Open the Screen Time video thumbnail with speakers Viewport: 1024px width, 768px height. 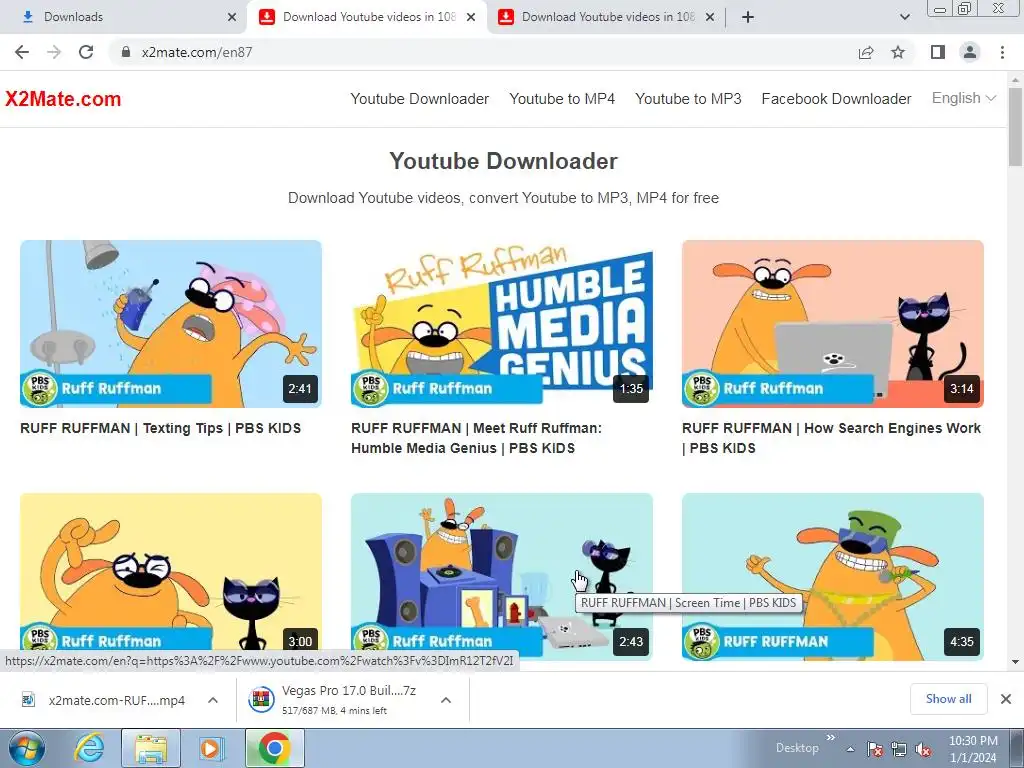(x=502, y=577)
